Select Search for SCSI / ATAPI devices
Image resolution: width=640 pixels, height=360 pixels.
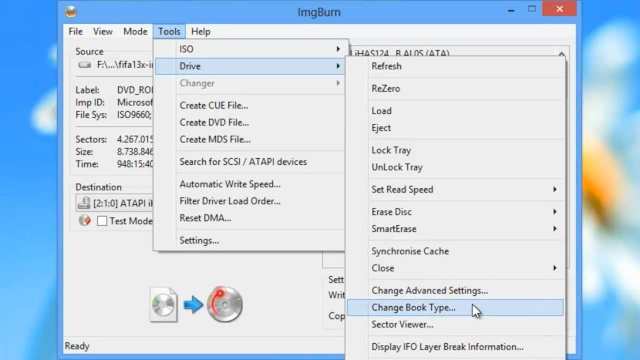pos(243,162)
